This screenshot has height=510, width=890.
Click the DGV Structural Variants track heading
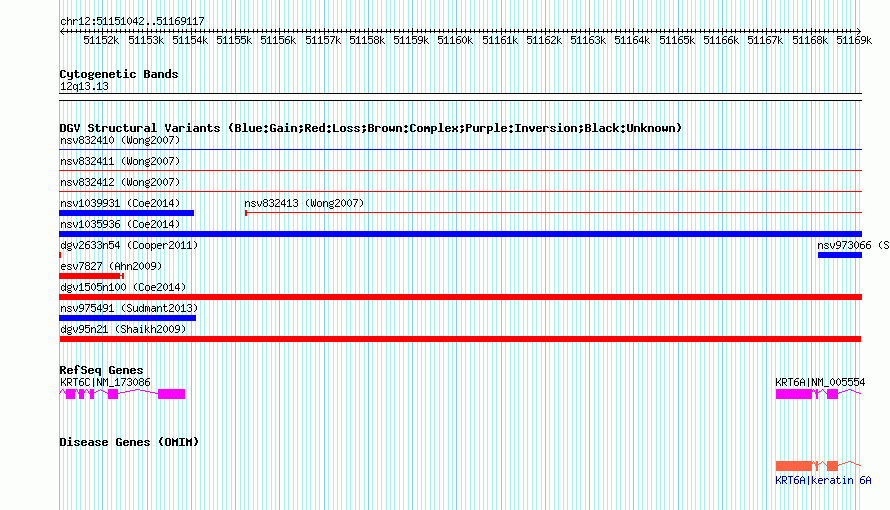[x=370, y=128]
